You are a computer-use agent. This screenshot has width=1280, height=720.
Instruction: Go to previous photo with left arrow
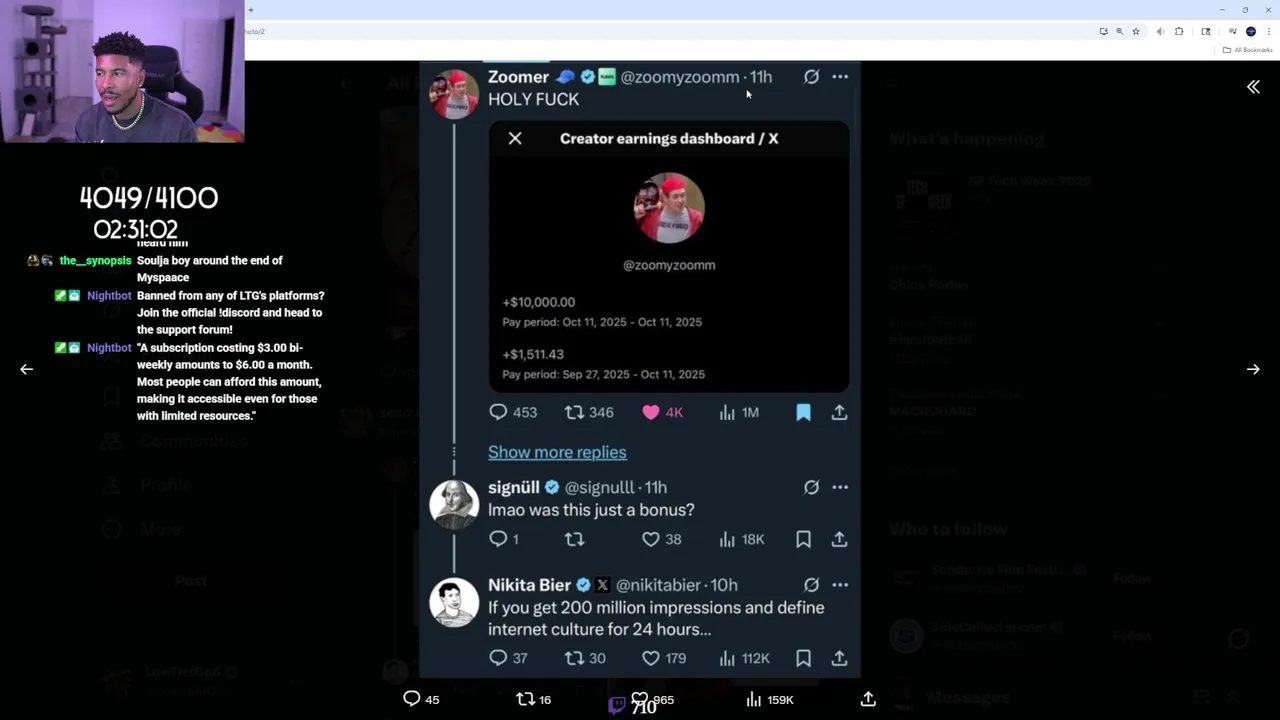click(x=27, y=369)
